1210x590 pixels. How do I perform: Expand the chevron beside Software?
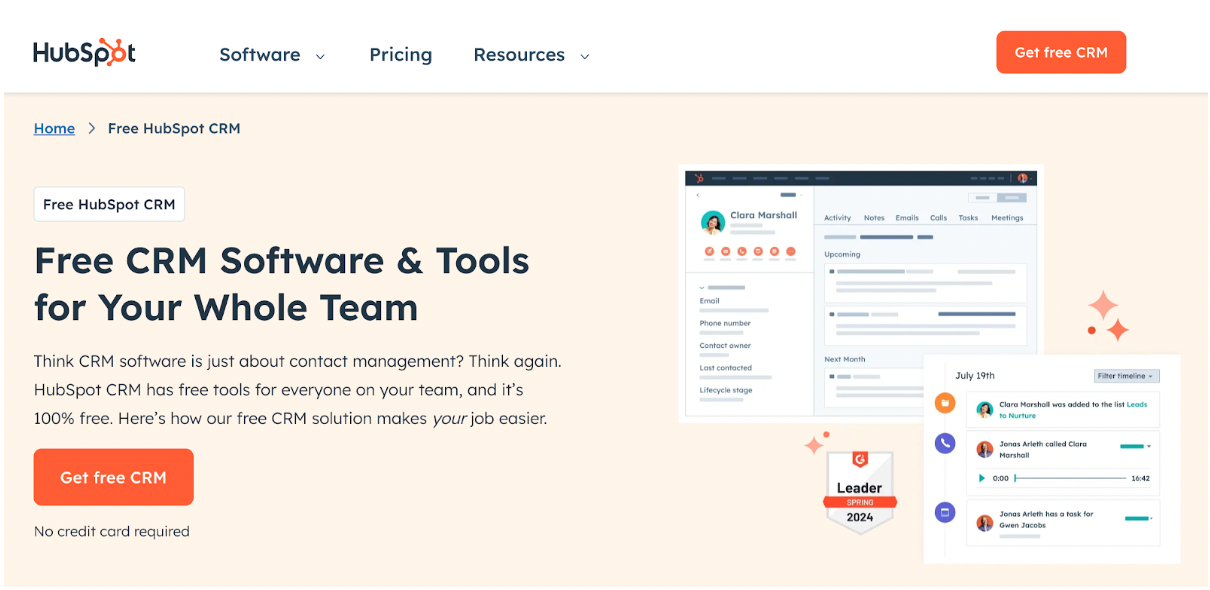point(320,56)
